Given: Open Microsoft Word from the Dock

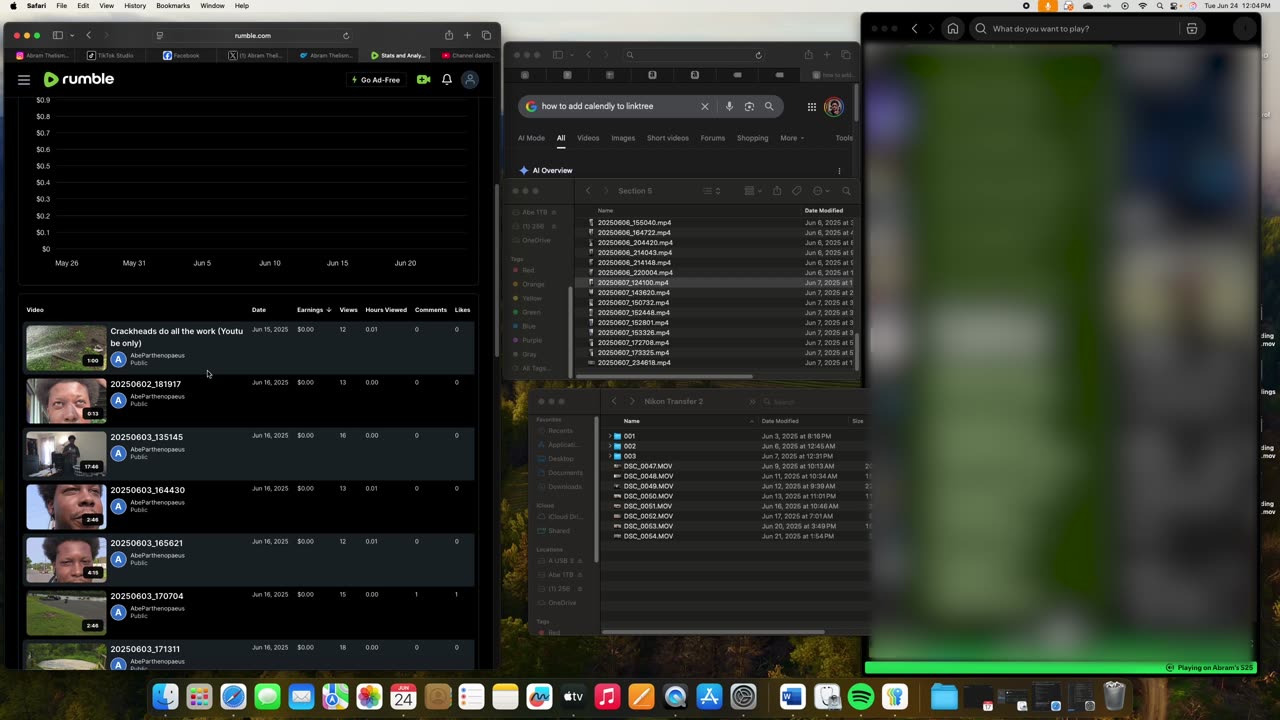Looking at the screenshot, I should click(x=793, y=696).
